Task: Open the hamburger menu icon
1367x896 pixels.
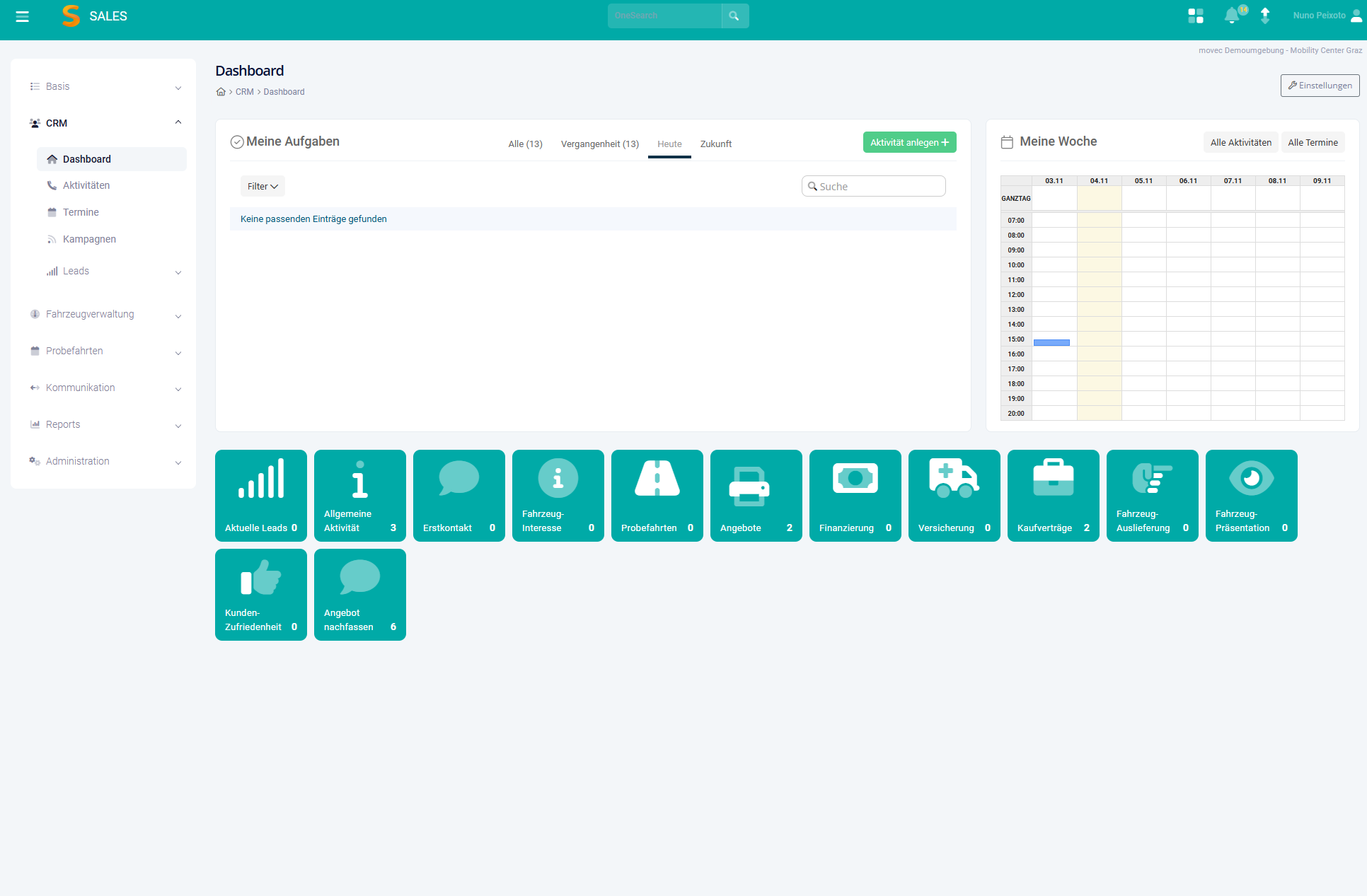Action: [22, 16]
